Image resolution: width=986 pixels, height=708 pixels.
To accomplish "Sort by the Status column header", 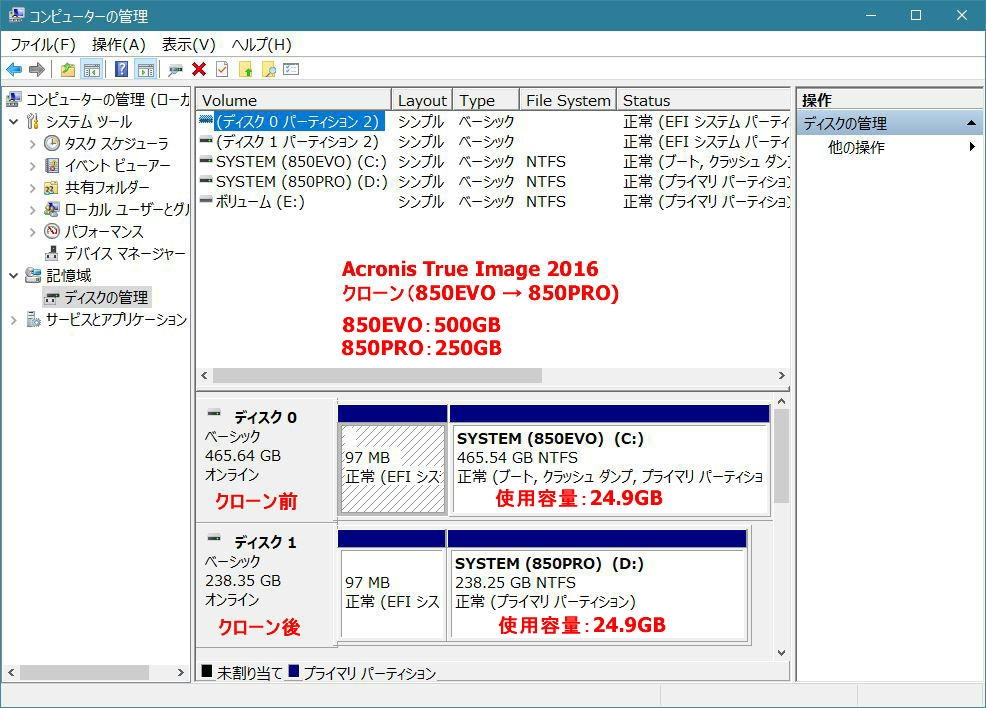I will point(704,101).
